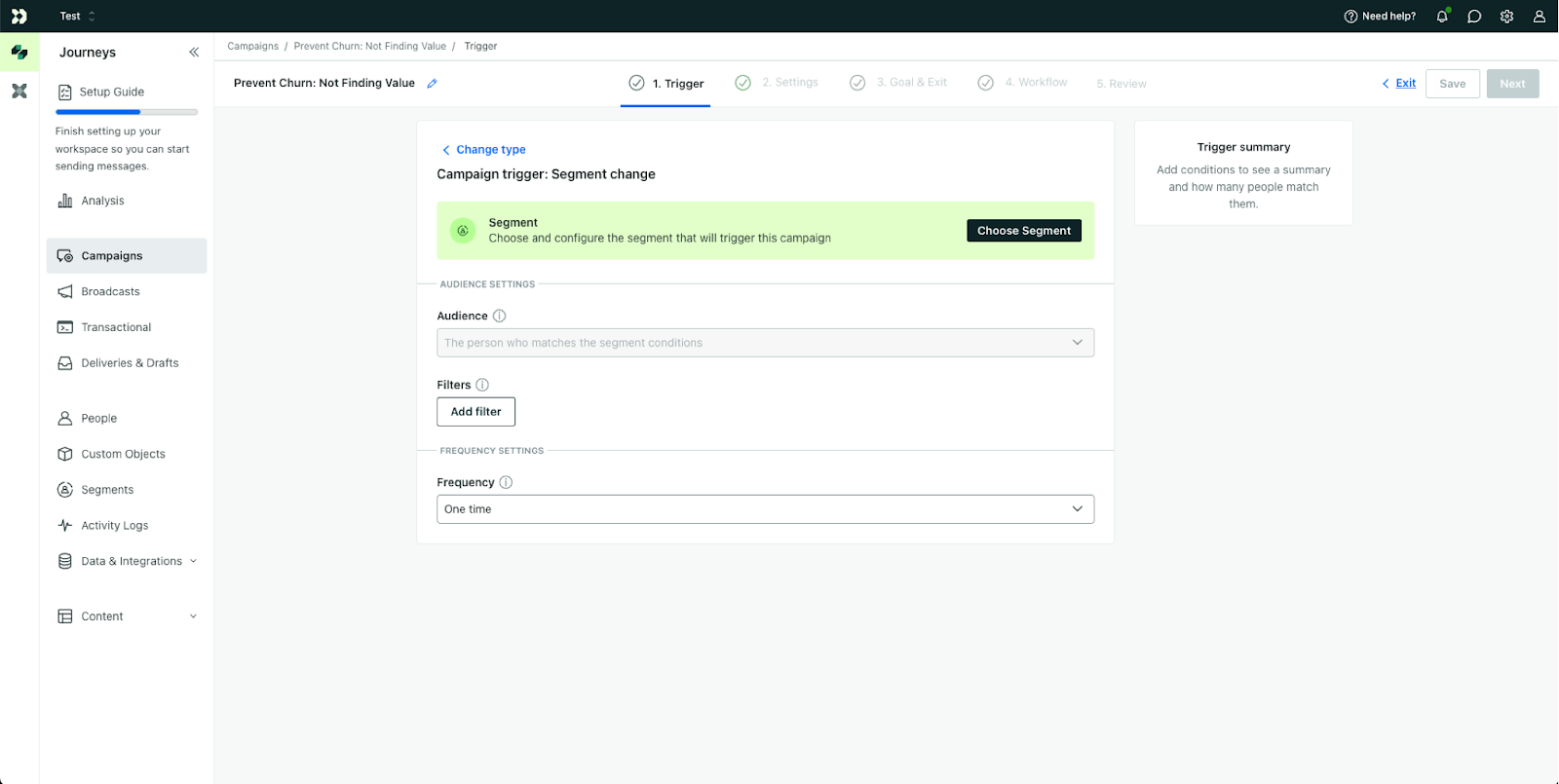Viewport: 1559px width, 784px height.
Task: Click Prevent Churn: Not Finding Value breadcrumb
Action: 370,47
